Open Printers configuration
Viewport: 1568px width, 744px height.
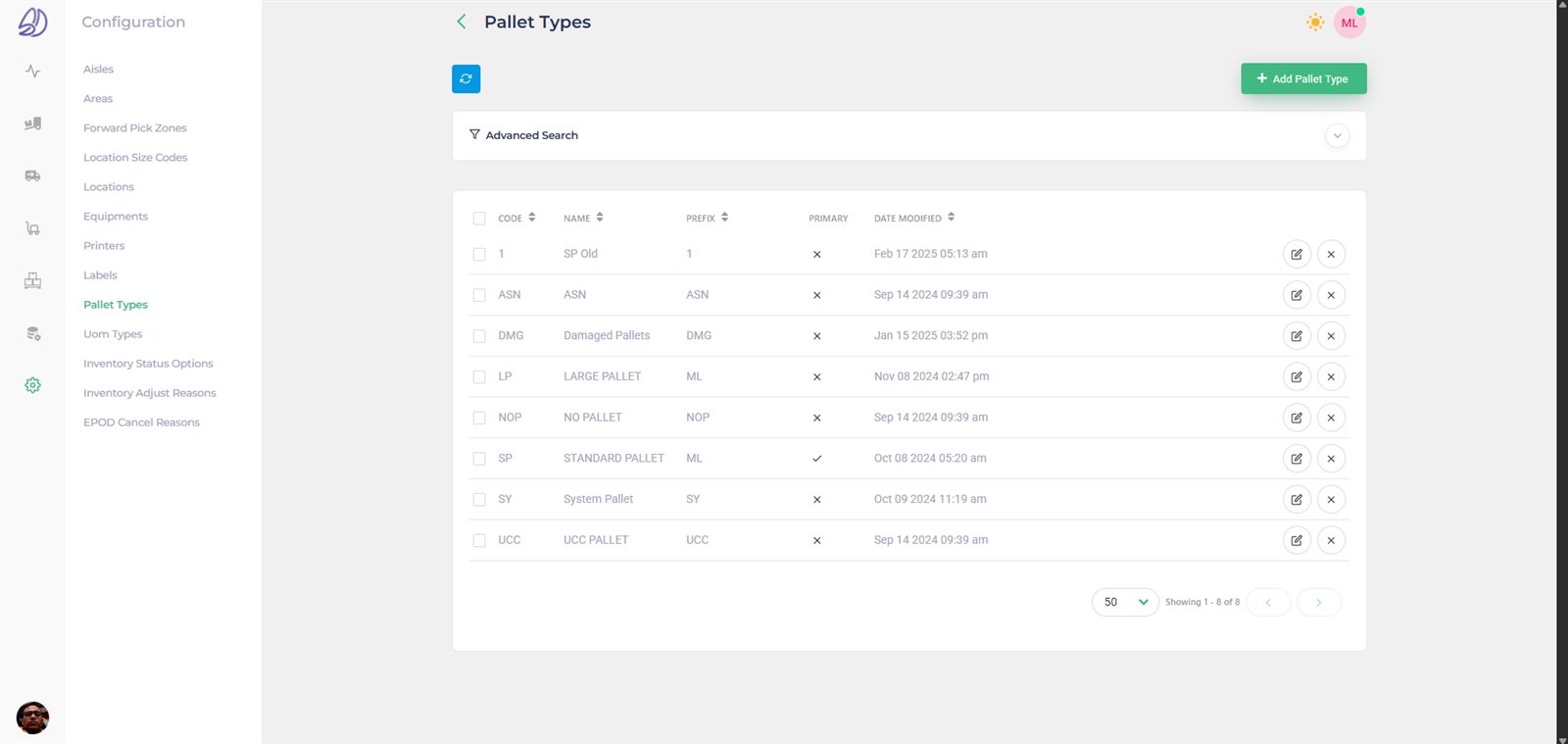(104, 246)
